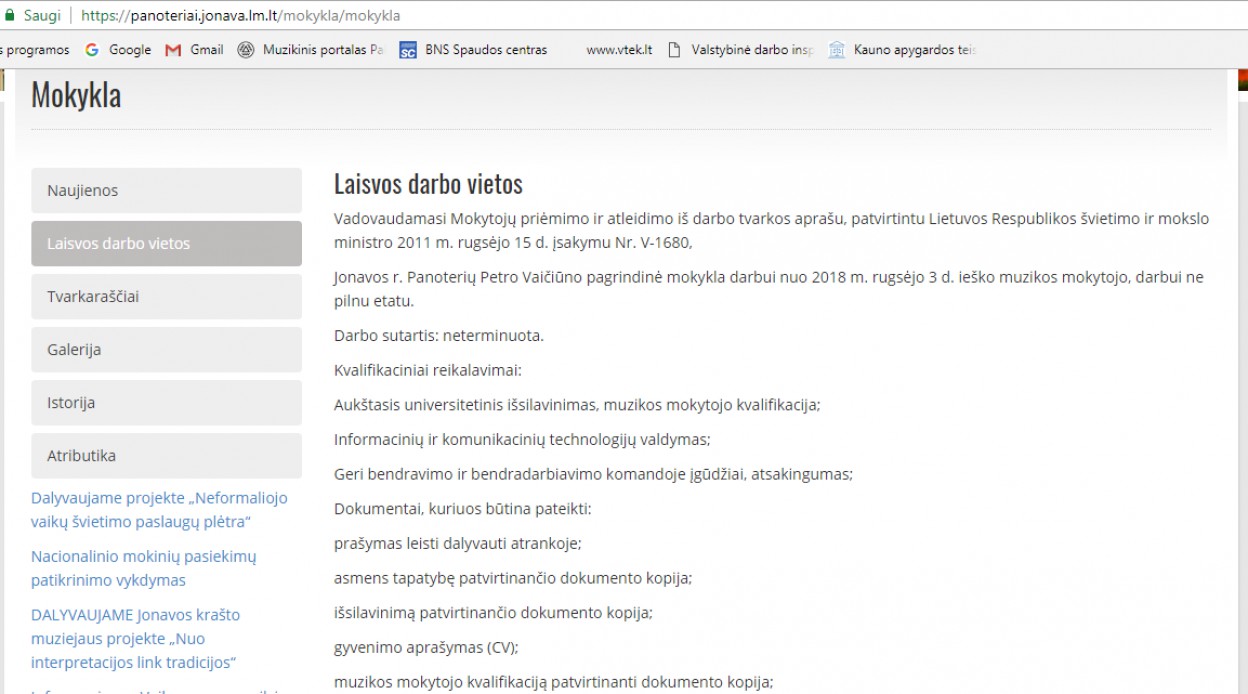
Task: Select Laisvos darbo vietos sidebar item
Action: tap(166, 244)
